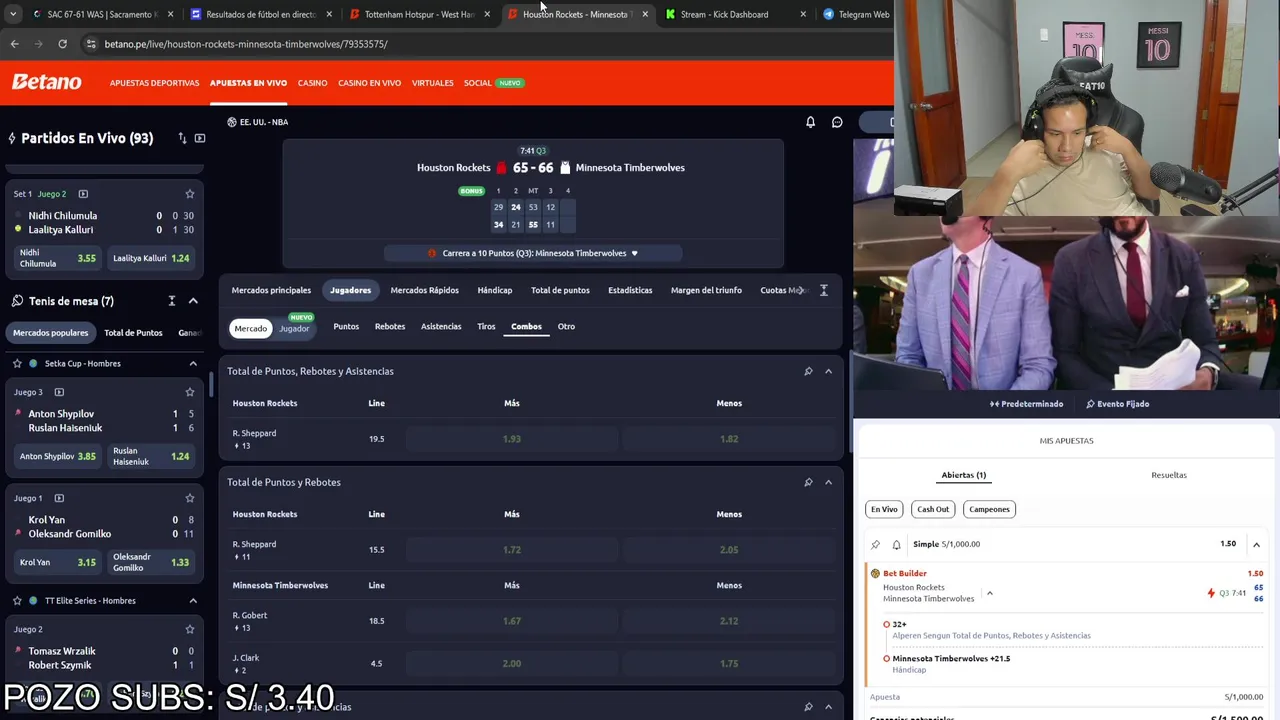Click the collapse-all icon in Tenis de mesa header

[171, 301]
